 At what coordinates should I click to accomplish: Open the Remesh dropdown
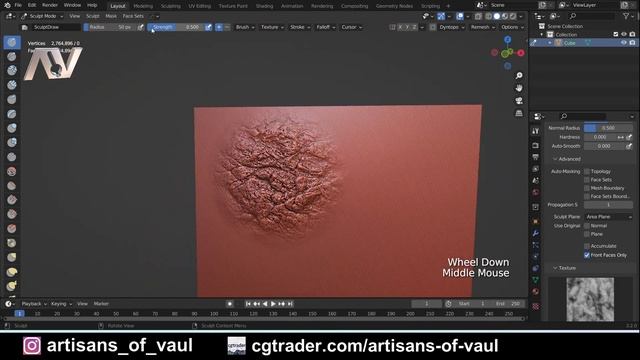pyautogui.click(x=482, y=27)
